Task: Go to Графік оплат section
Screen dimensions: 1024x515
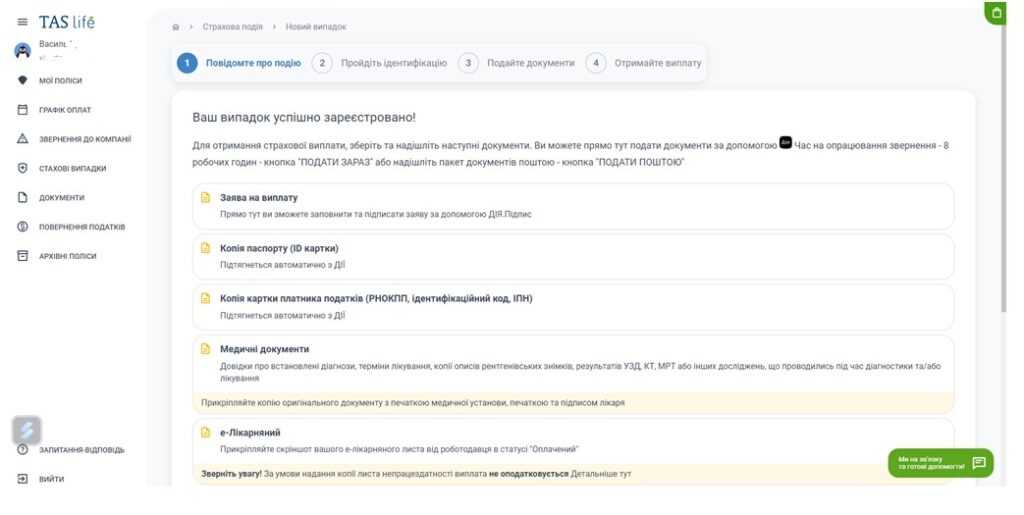Action: pyautogui.click(x=65, y=110)
